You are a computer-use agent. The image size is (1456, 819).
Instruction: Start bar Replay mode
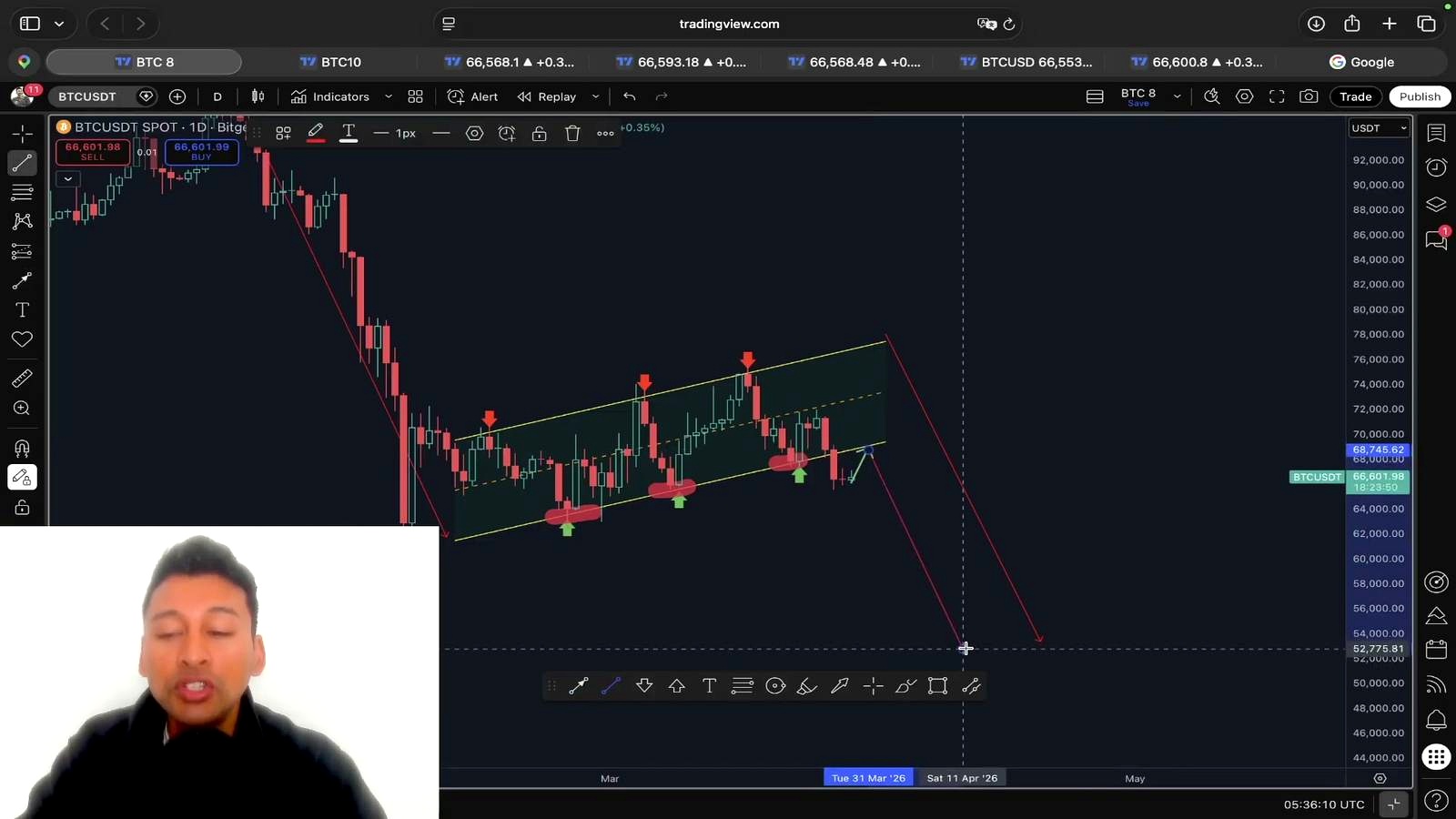(548, 96)
